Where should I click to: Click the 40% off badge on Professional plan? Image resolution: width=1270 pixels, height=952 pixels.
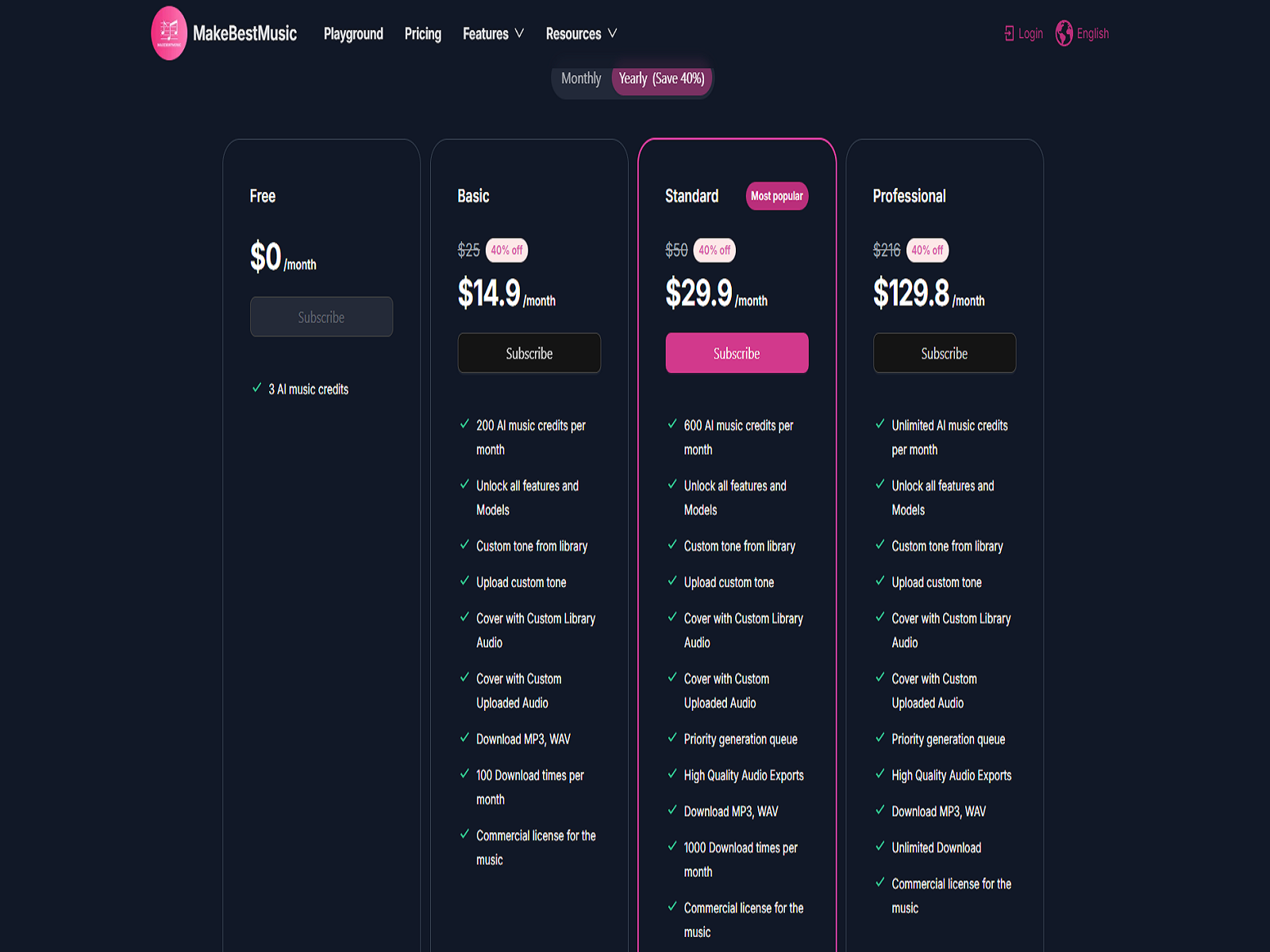(x=927, y=250)
